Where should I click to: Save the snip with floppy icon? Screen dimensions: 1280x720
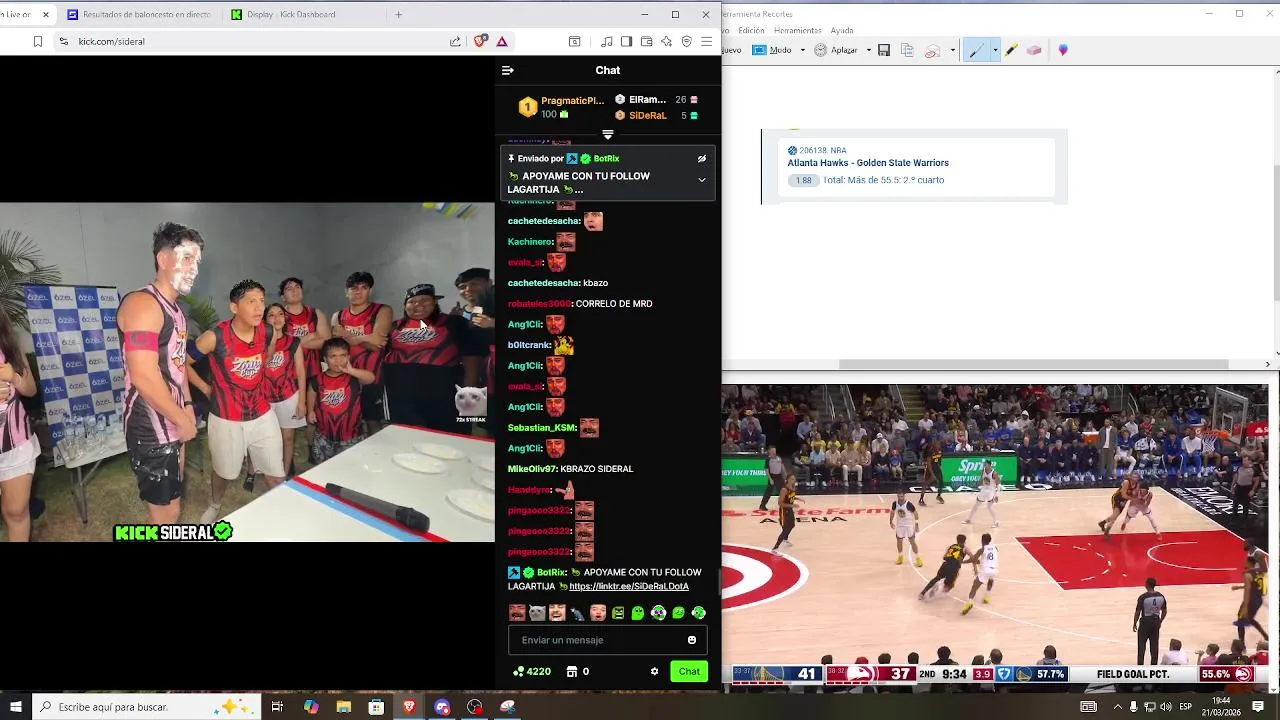884,50
